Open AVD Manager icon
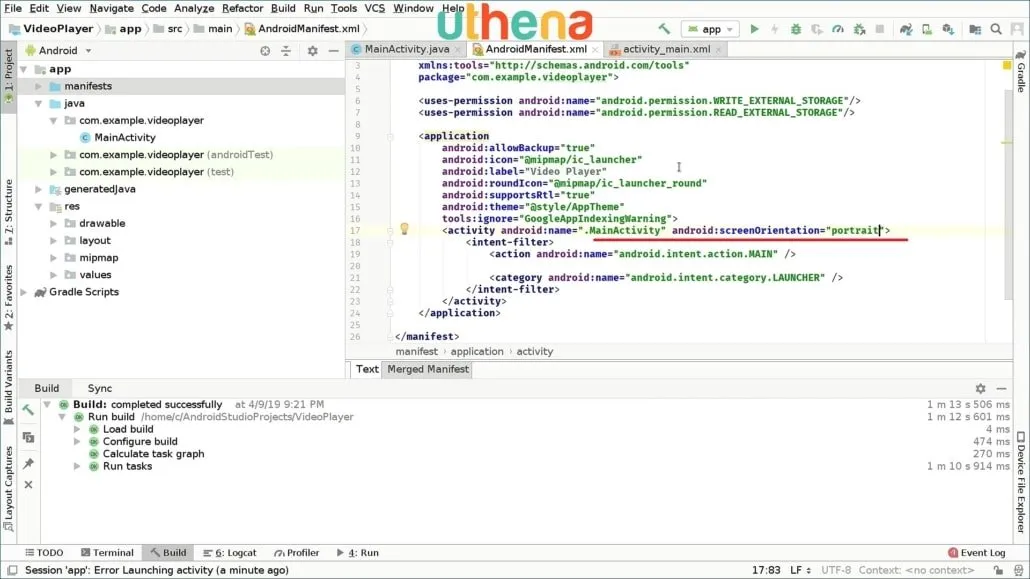 point(927,29)
